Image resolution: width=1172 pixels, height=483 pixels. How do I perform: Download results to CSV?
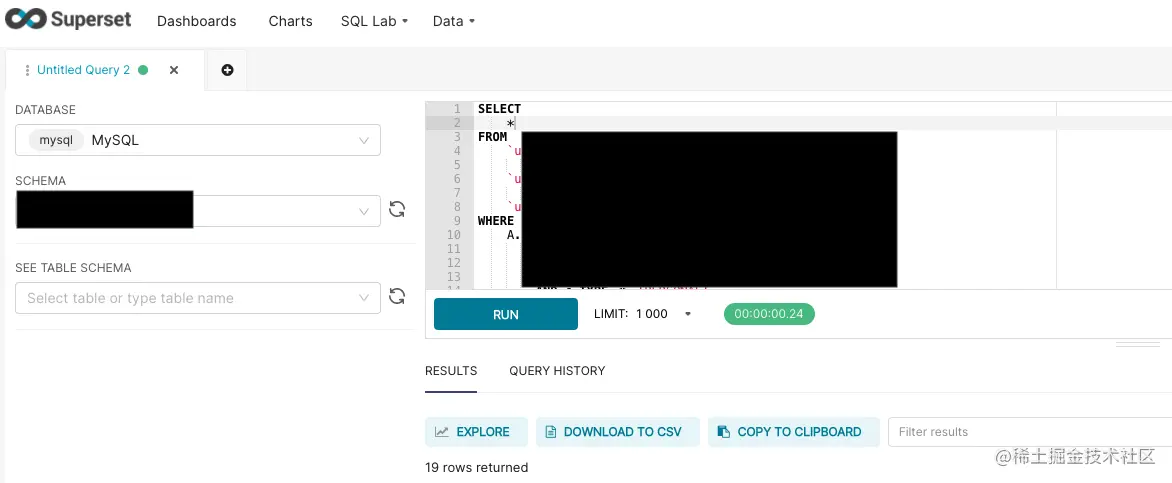point(617,431)
